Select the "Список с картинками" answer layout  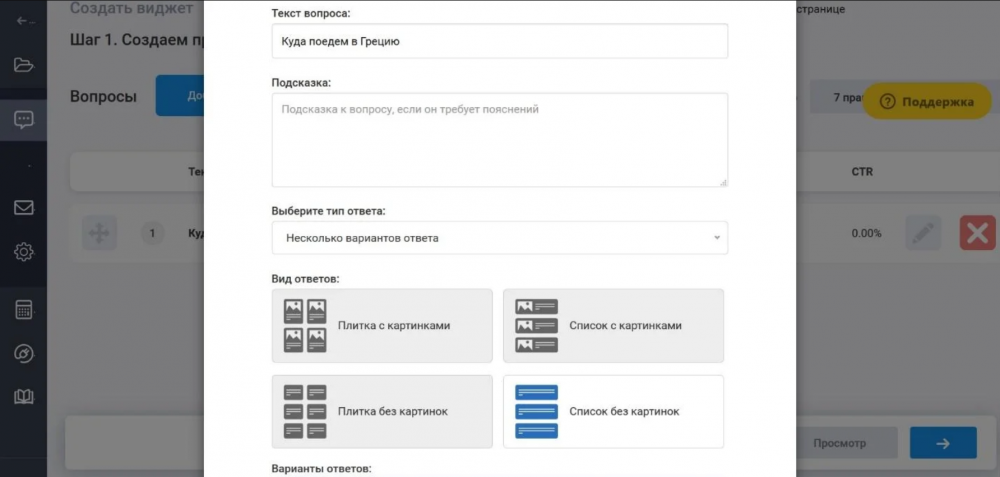(x=614, y=326)
